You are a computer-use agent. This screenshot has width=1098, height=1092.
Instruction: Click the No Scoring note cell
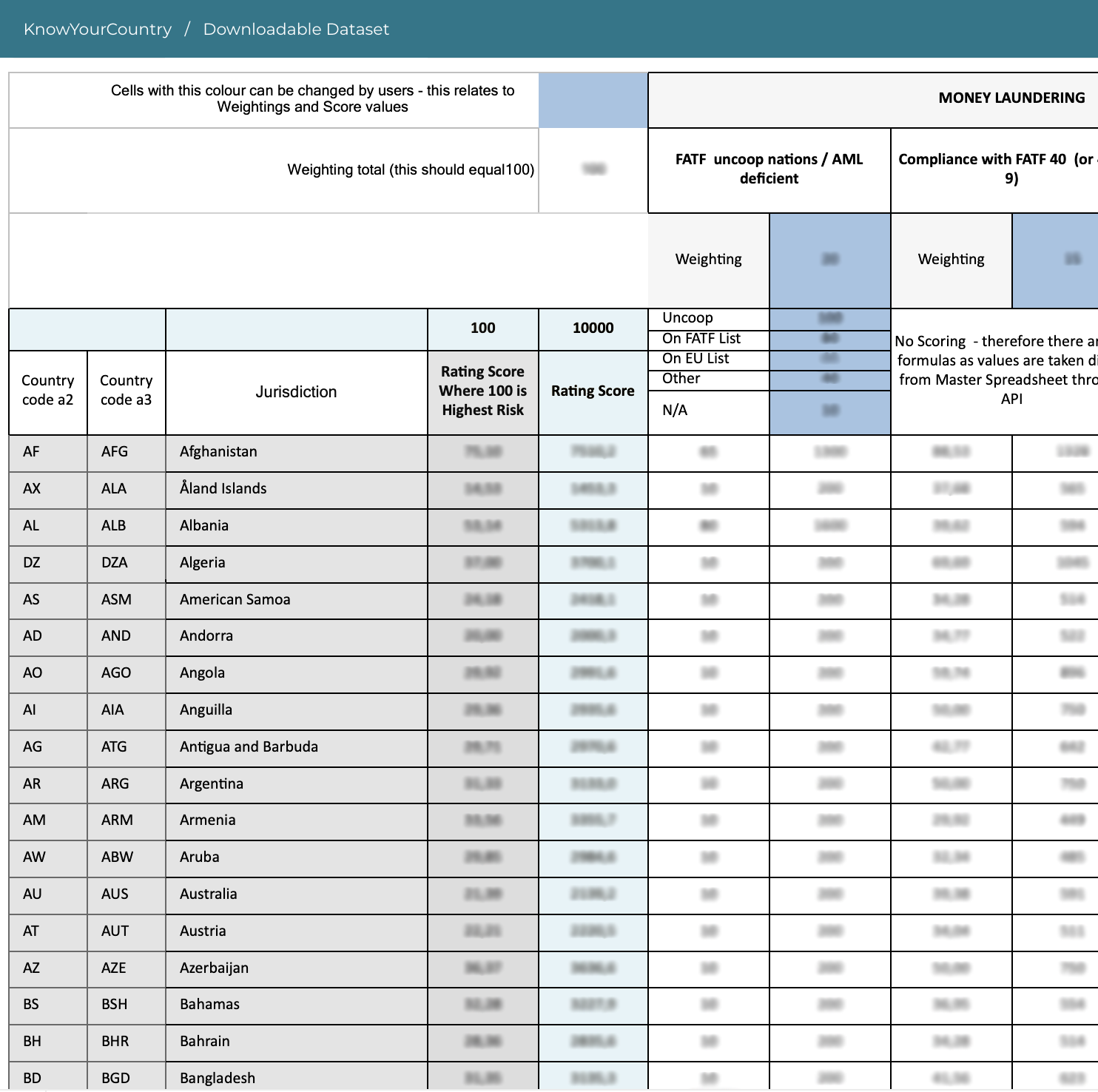995,371
